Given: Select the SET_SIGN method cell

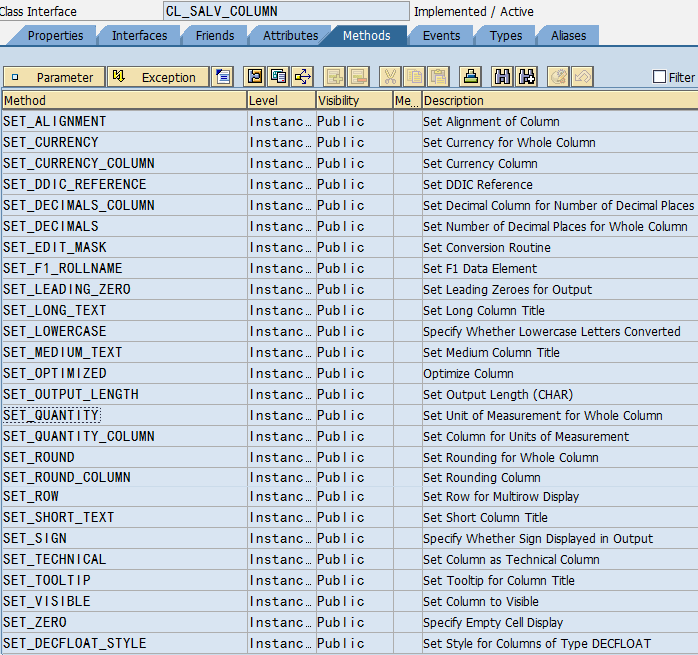Looking at the screenshot, I should [x=124, y=538].
